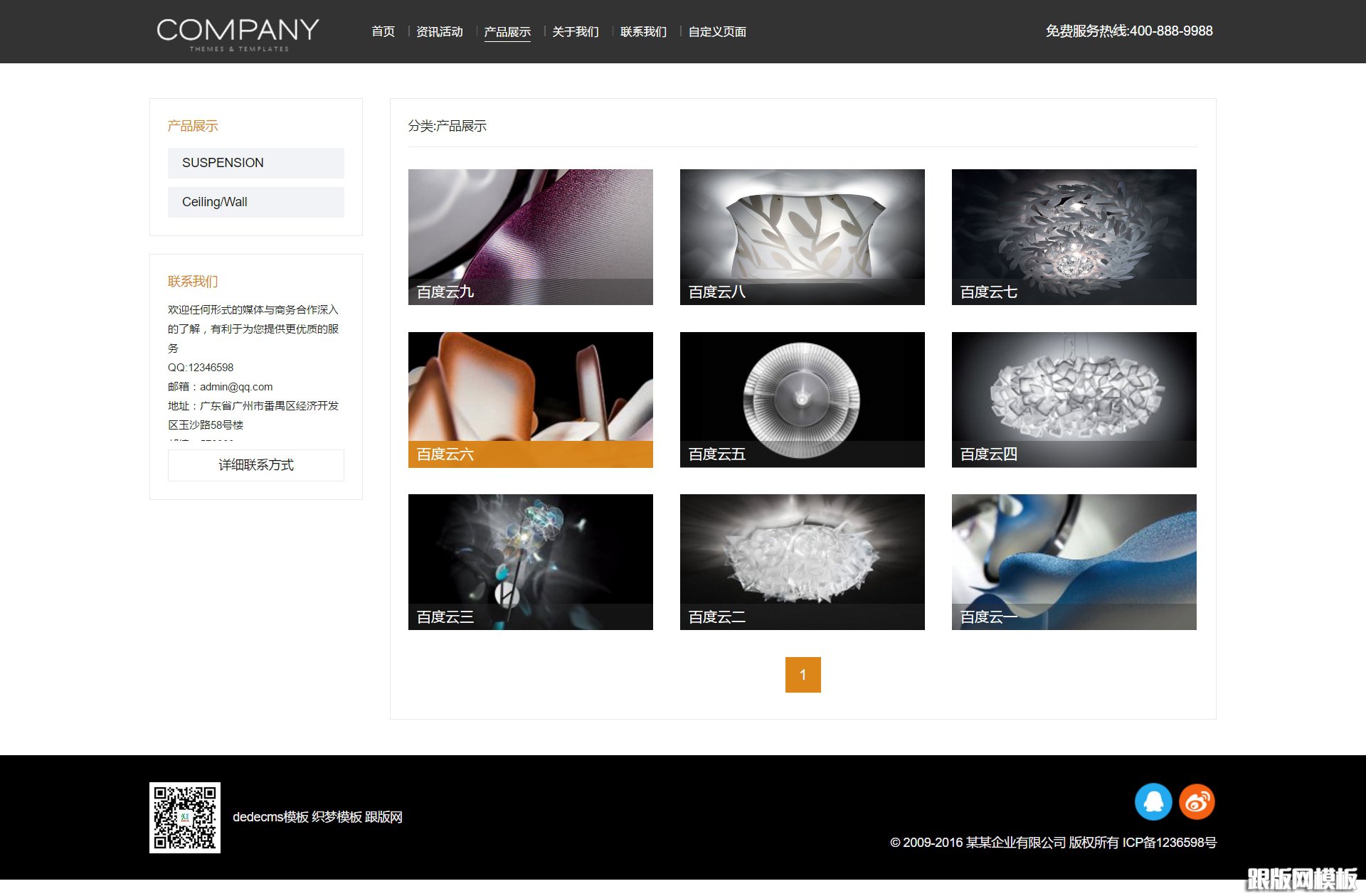Open the 首页 navigation item
Viewport: 1366px width, 896px height.
click(x=383, y=31)
